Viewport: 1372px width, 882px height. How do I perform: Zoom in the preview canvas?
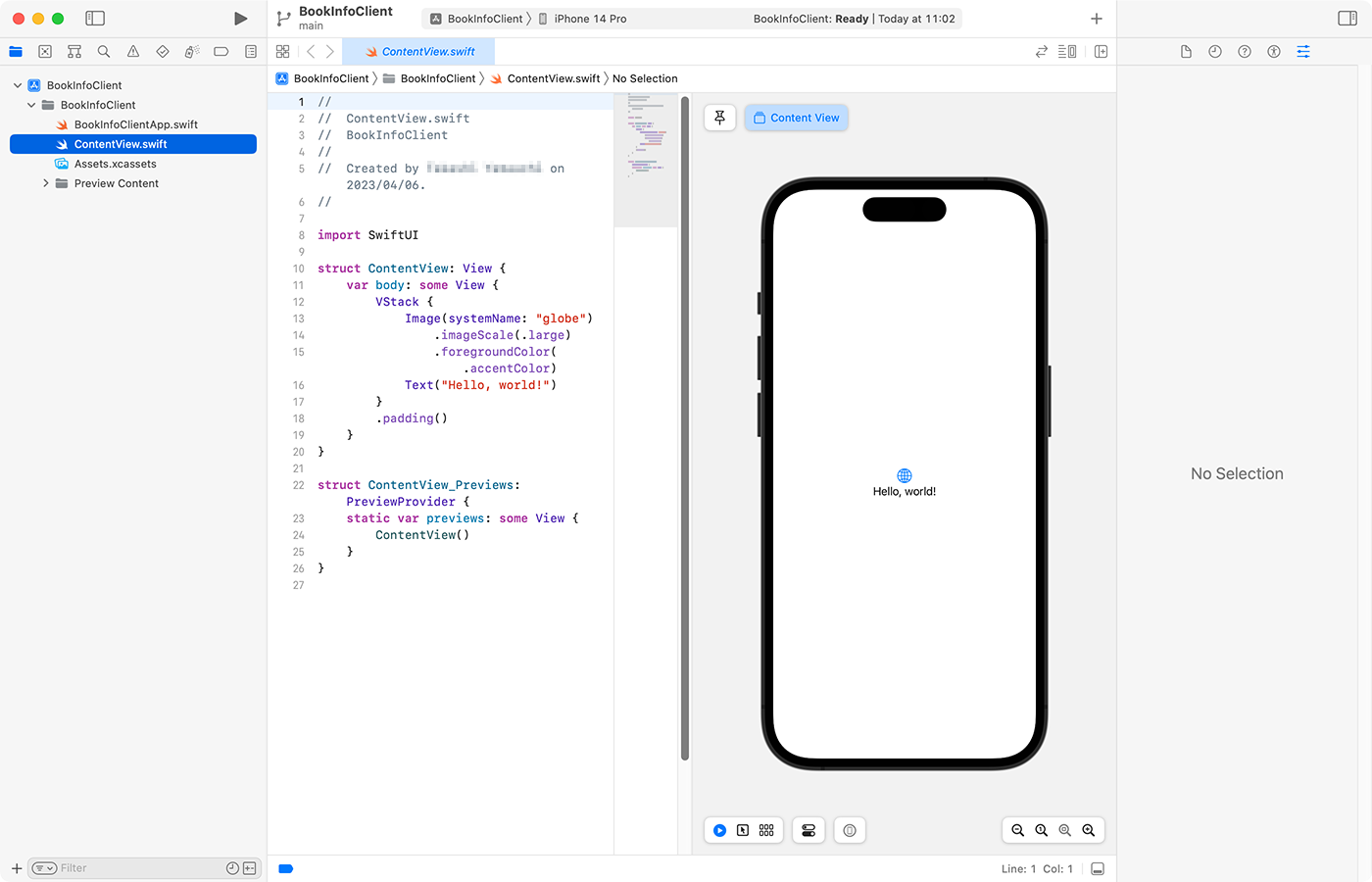[x=1089, y=830]
